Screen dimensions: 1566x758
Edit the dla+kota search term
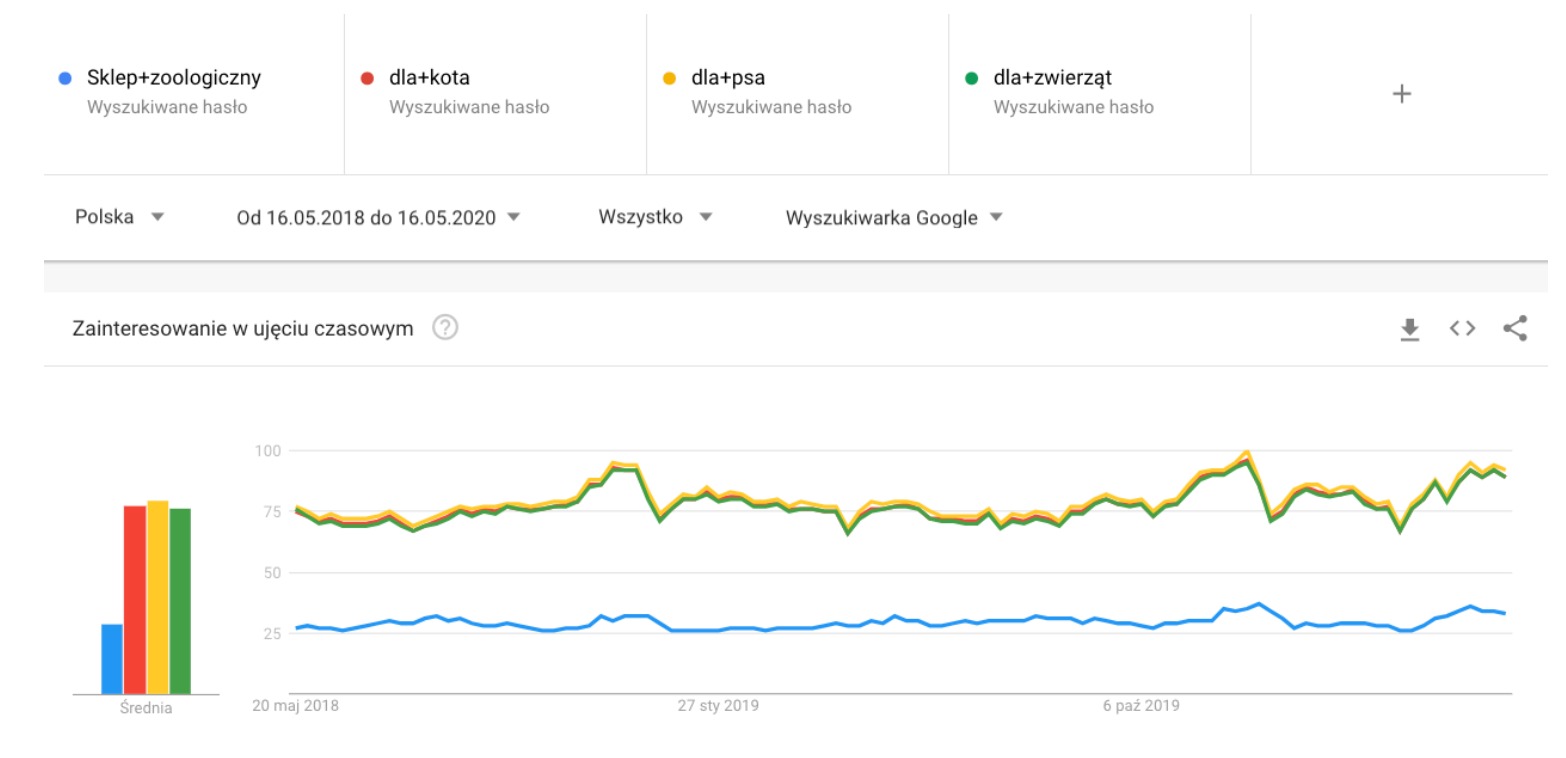pyautogui.click(x=429, y=77)
